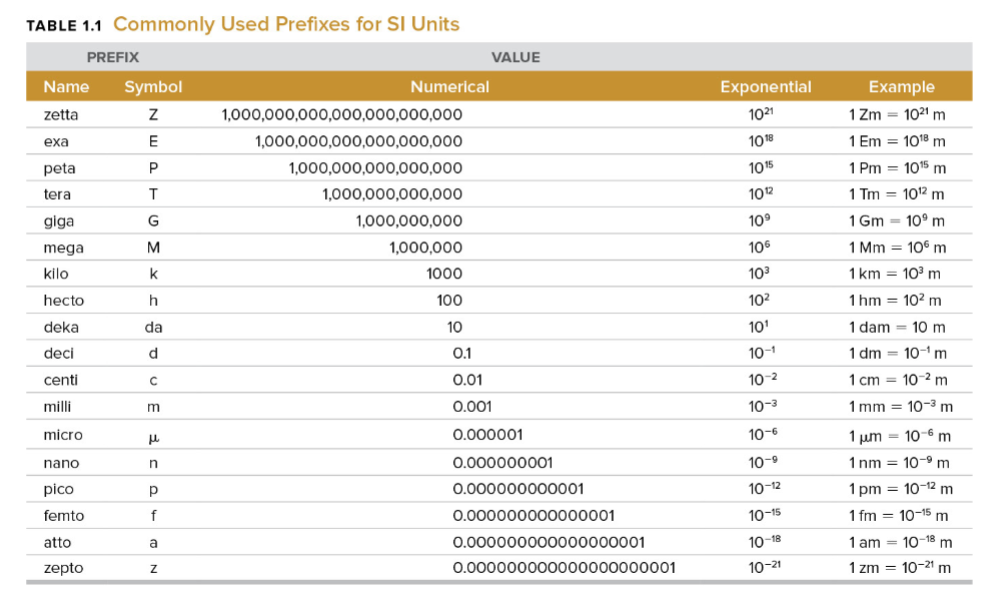This screenshot has height=591, width=989.
Task: Click the numerical value 0.000000000001 for pico
Action: tap(518, 490)
